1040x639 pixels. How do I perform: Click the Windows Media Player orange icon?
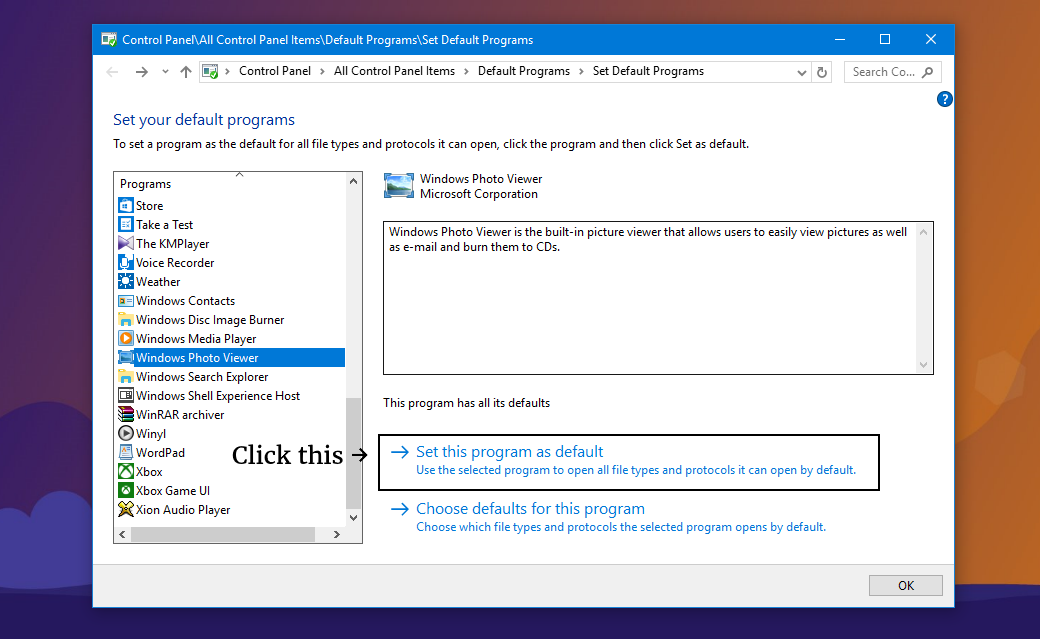(125, 338)
